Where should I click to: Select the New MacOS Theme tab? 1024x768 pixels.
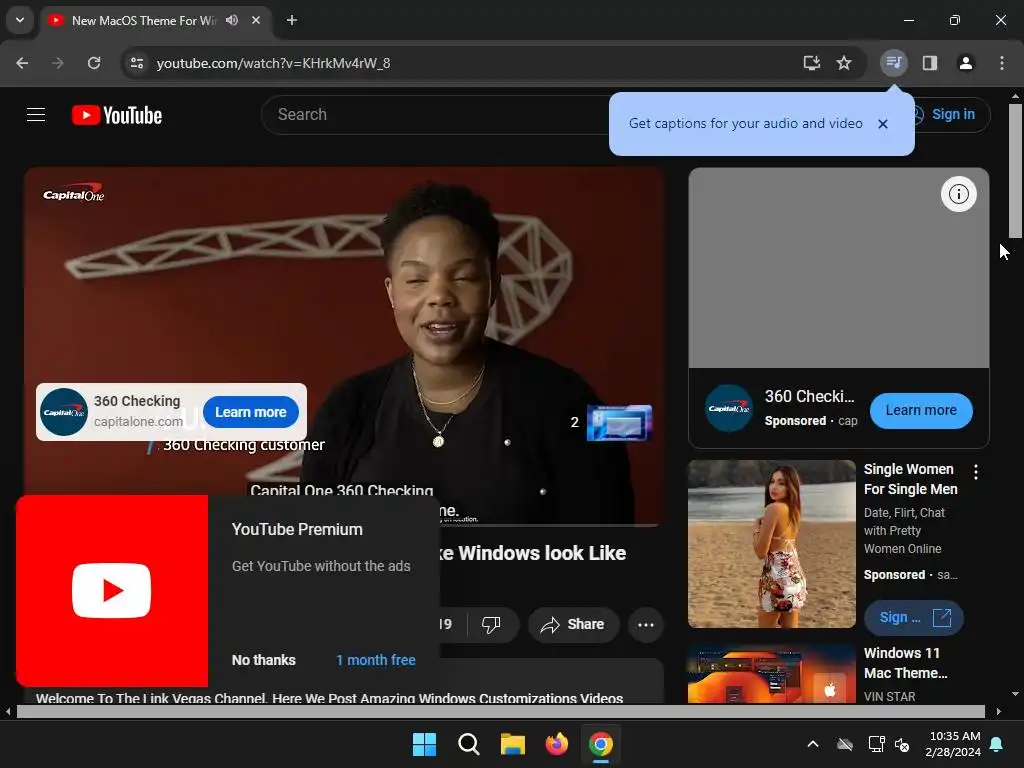(144, 20)
